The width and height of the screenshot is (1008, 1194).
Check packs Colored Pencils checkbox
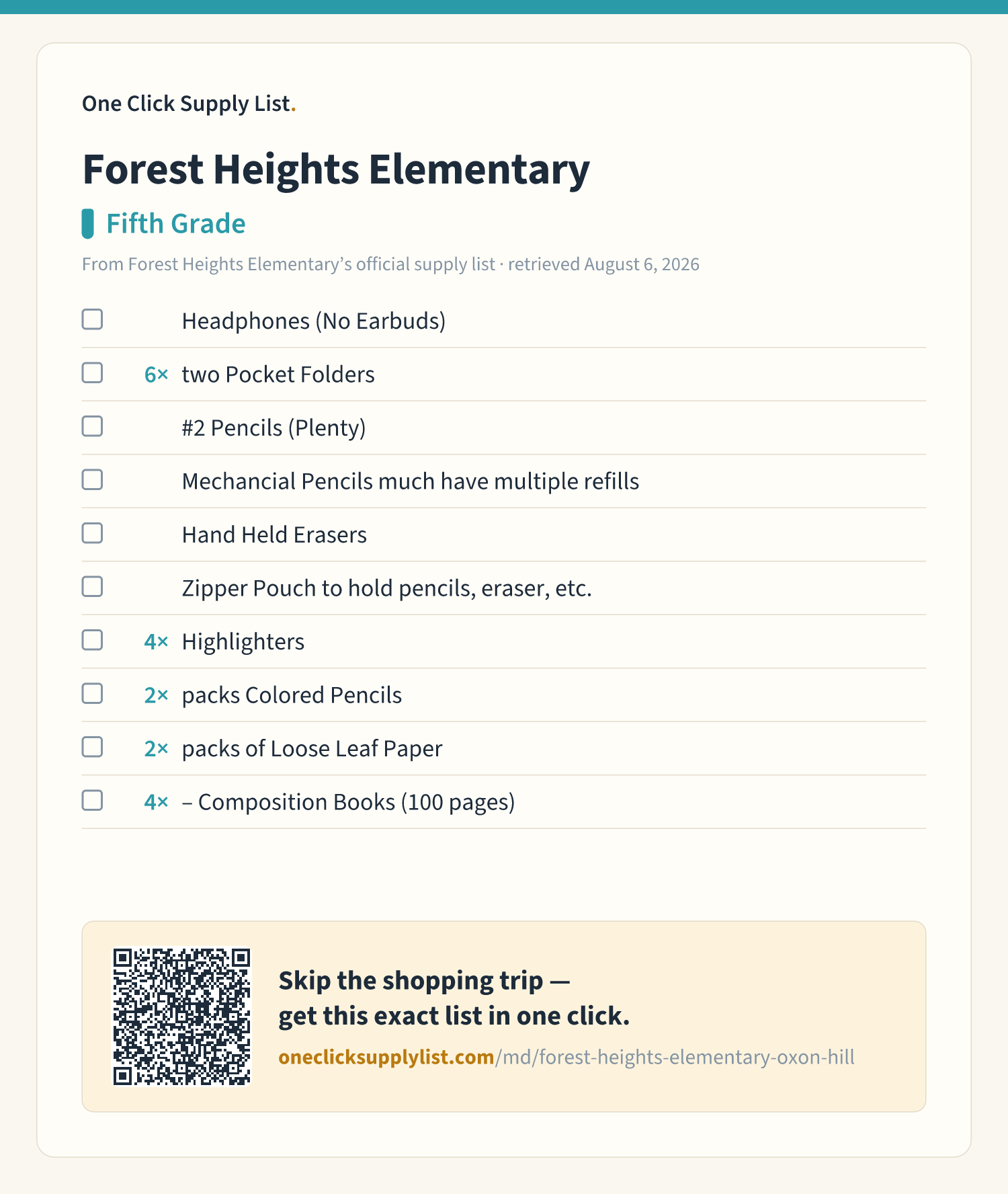[x=92, y=693]
